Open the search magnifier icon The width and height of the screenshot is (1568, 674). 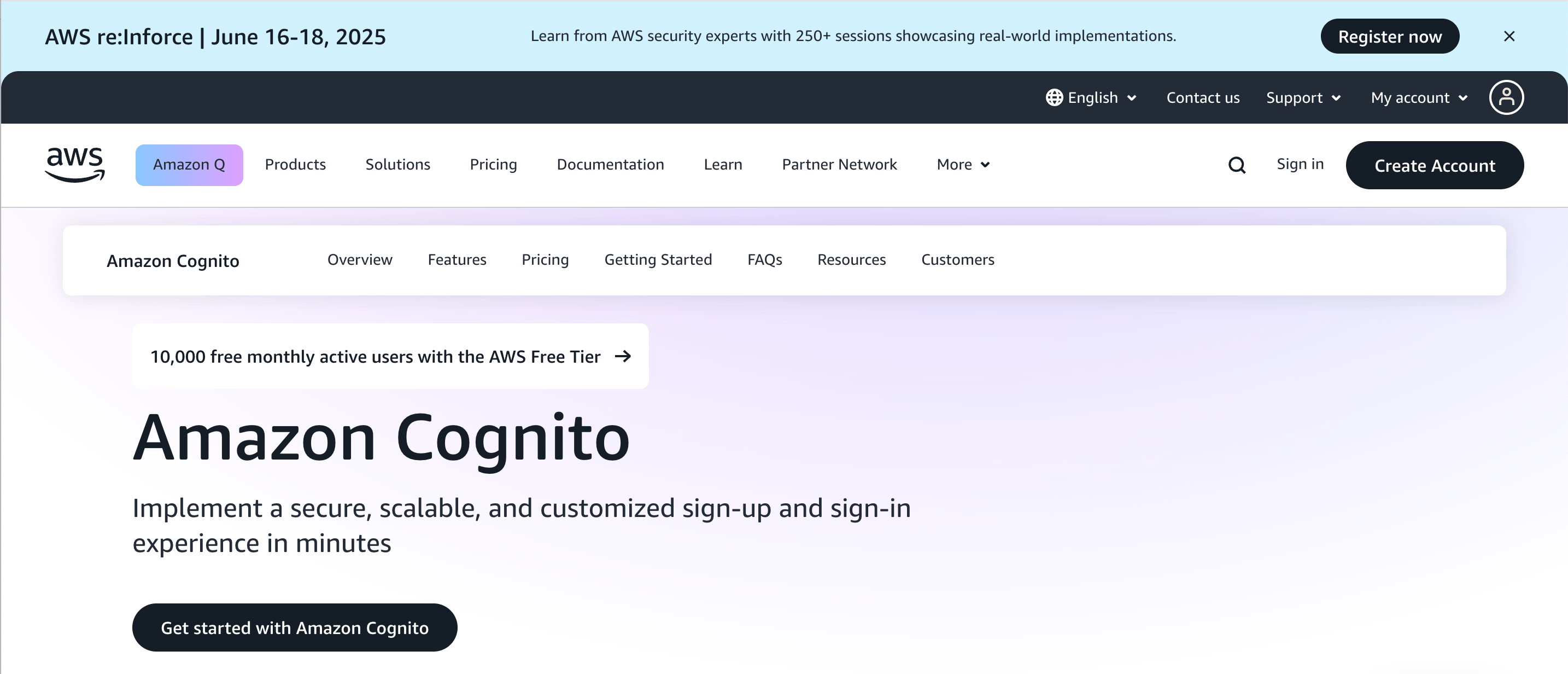pos(1236,165)
